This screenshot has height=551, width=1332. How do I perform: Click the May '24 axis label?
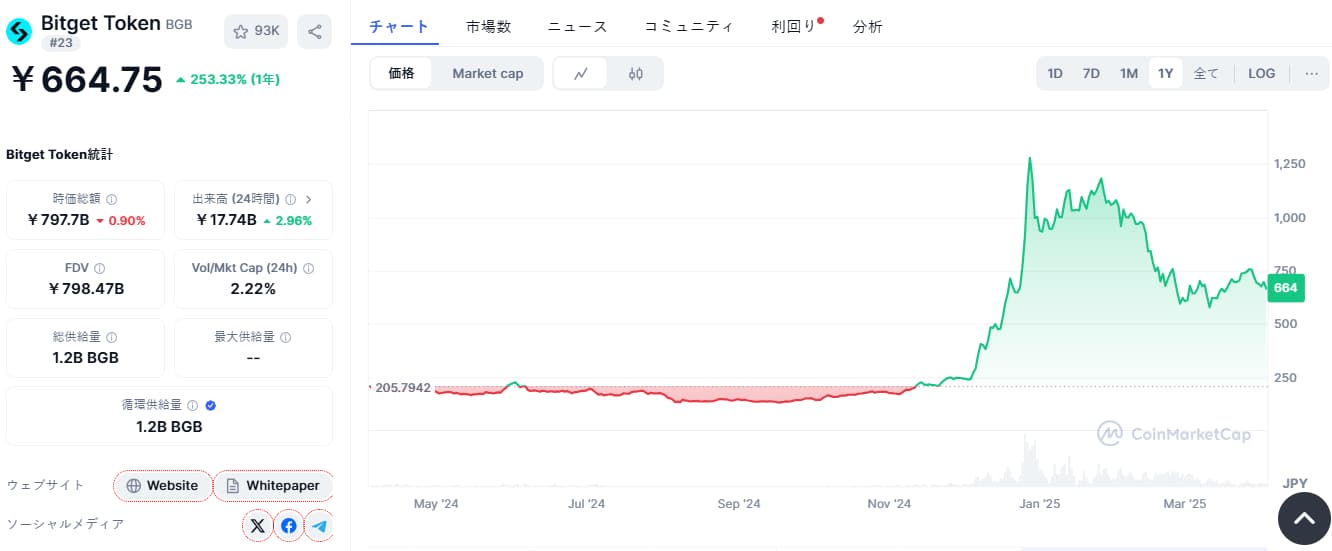click(436, 504)
